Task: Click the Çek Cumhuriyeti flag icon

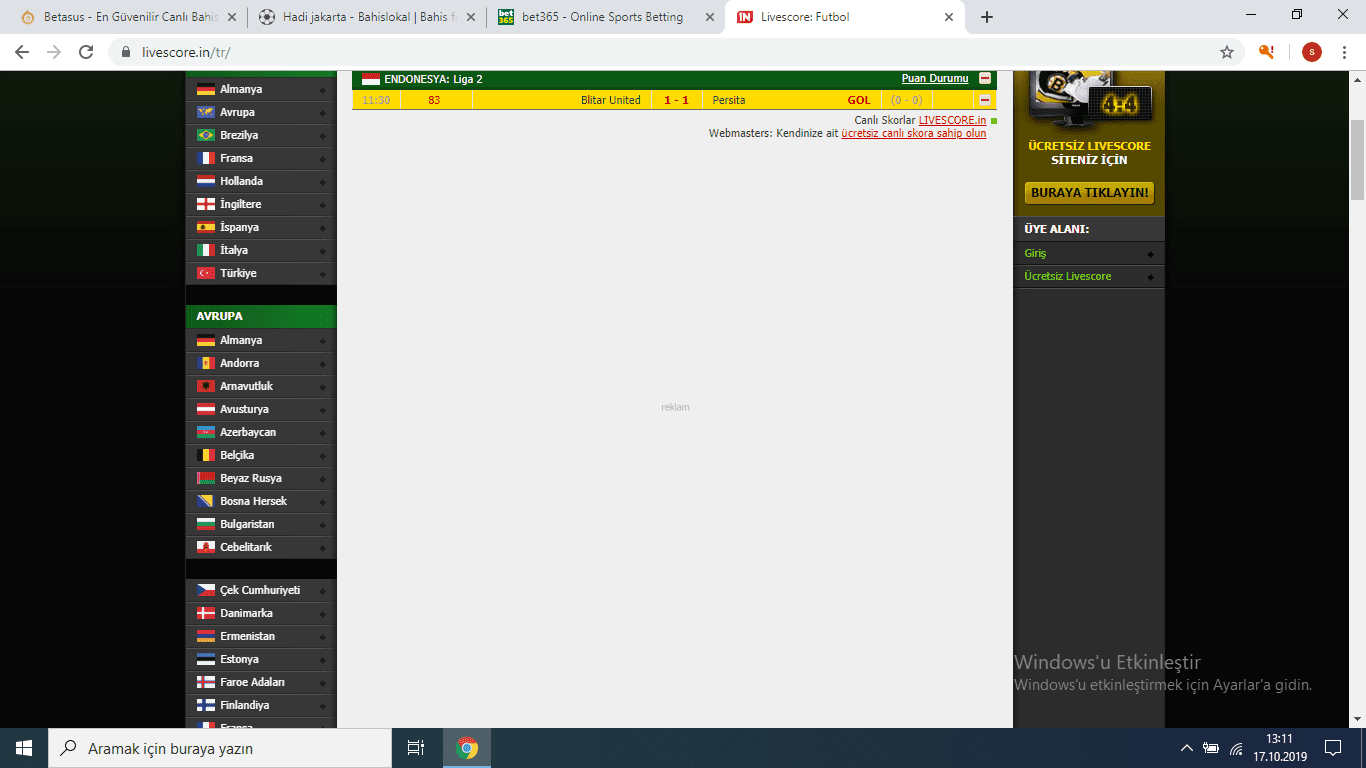Action: pyautogui.click(x=206, y=590)
